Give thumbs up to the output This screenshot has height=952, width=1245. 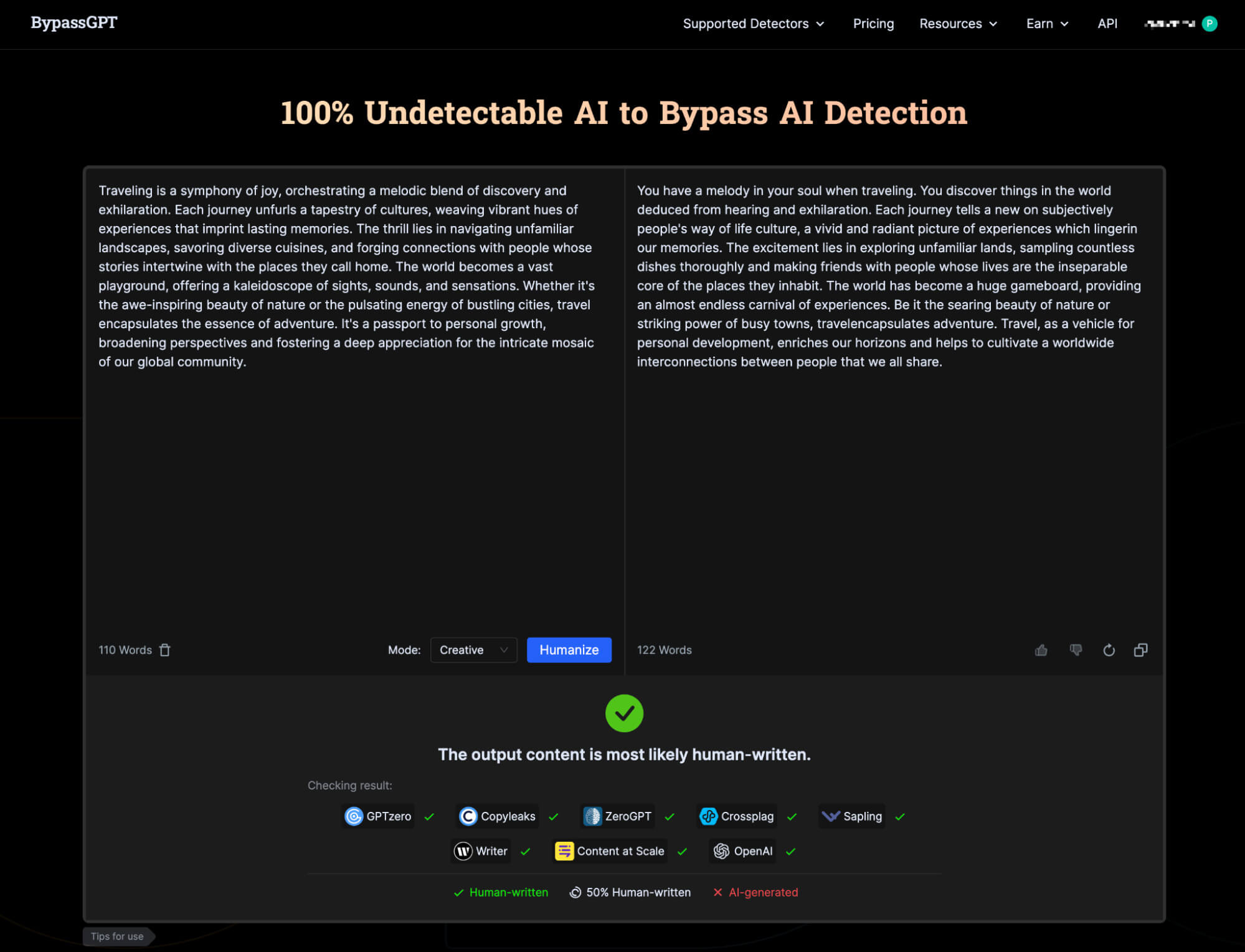(x=1041, y=650)
